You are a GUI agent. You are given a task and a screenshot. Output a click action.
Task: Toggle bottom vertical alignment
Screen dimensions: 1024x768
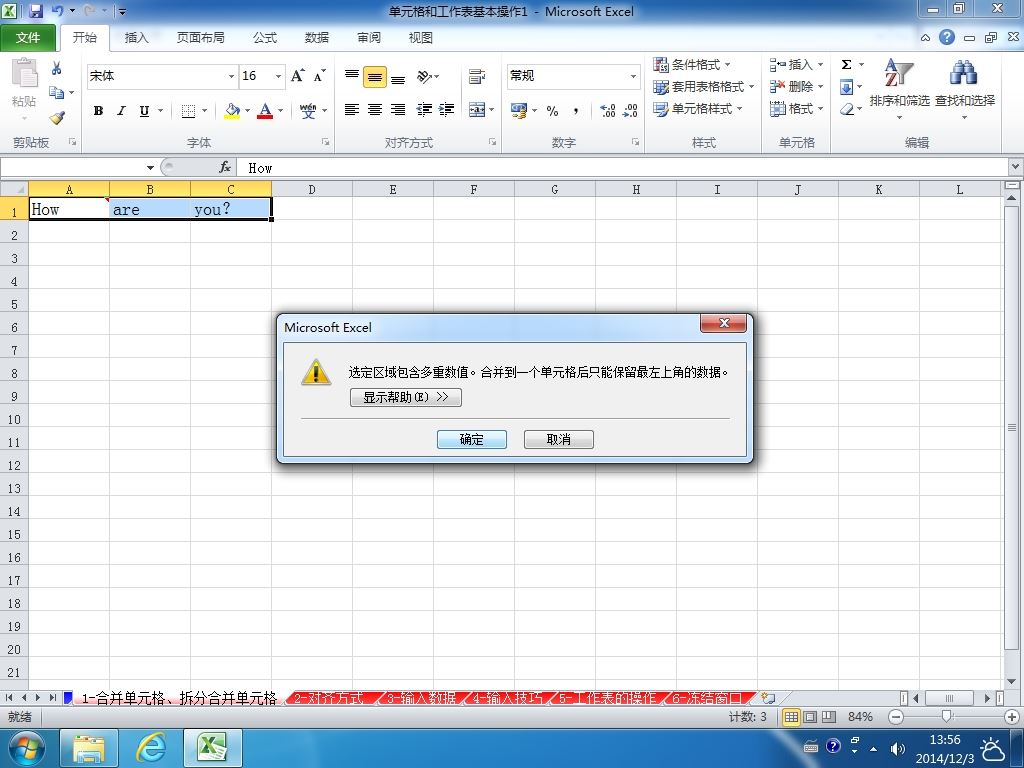click(x=398, y=78)
